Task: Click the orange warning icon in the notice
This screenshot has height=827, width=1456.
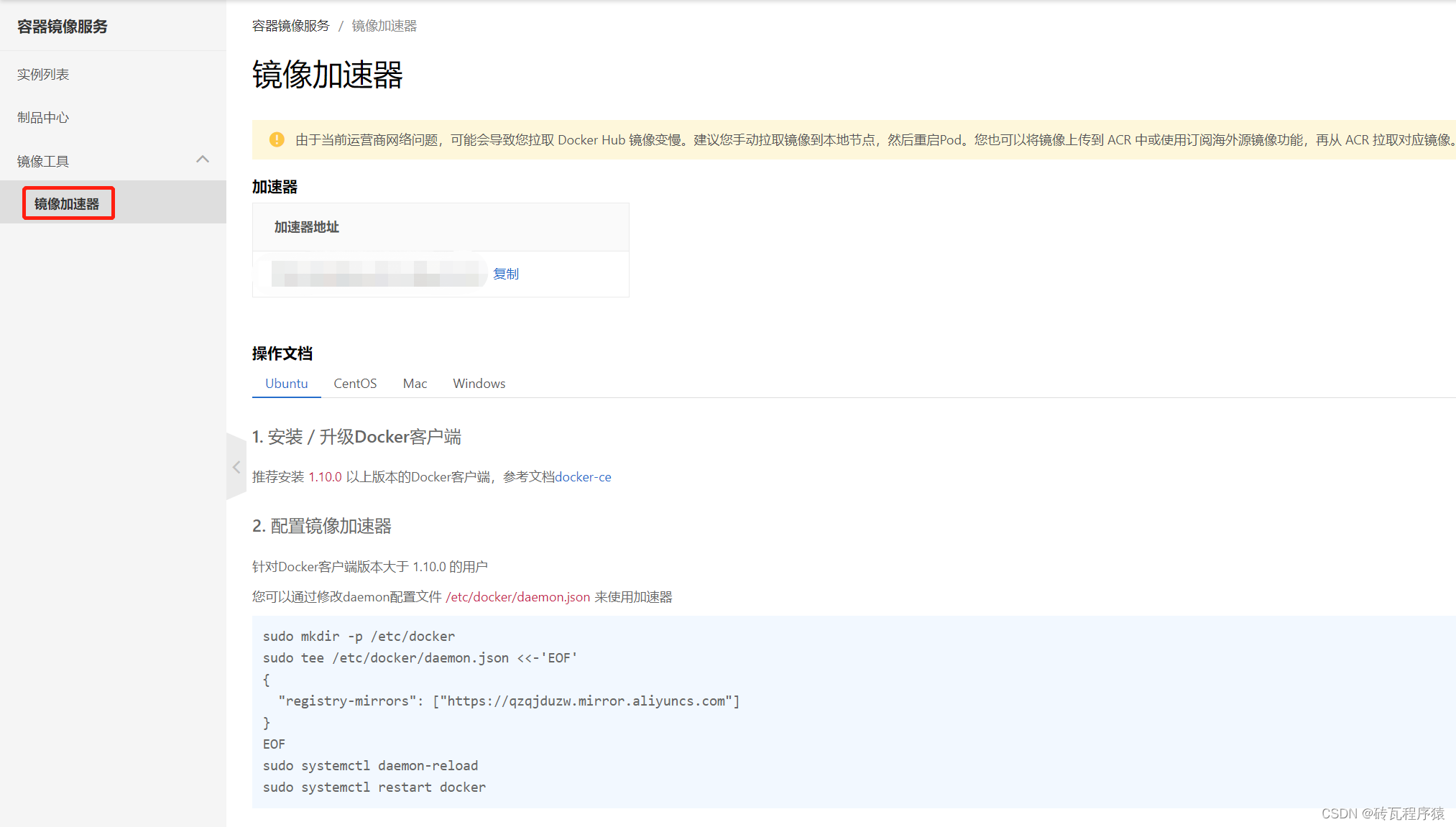Action: tap(277, 139)
